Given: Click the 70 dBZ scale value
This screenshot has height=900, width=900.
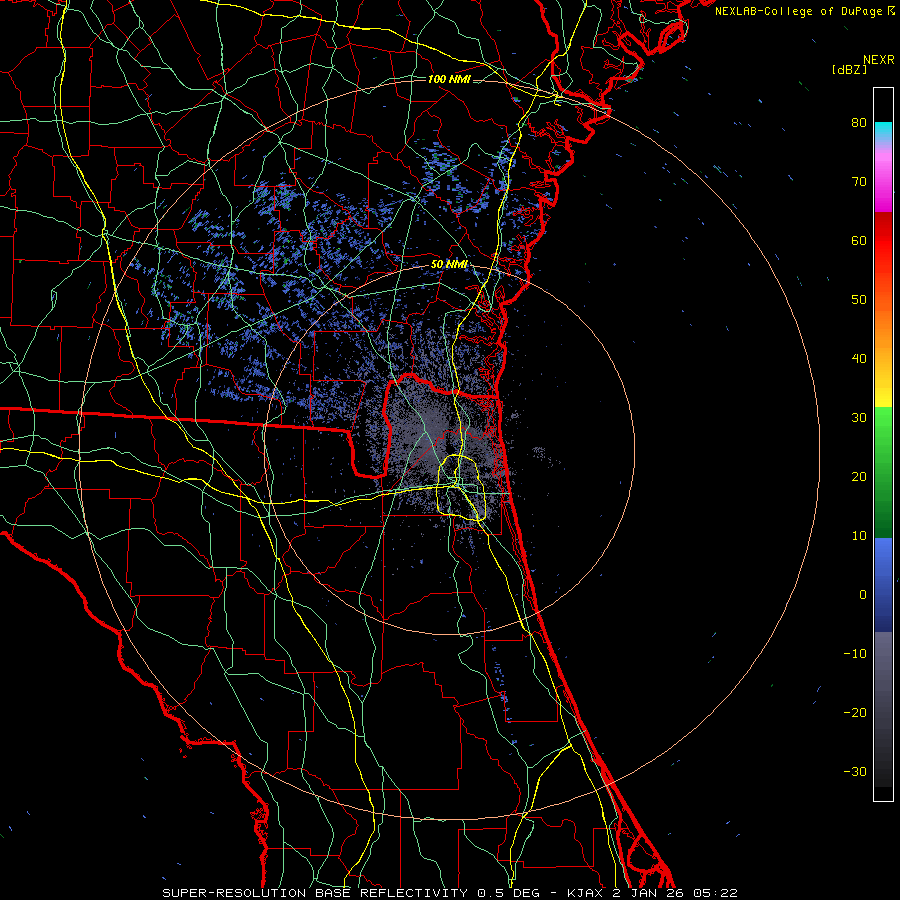Looking at the screenshot, I should point(859,182).
